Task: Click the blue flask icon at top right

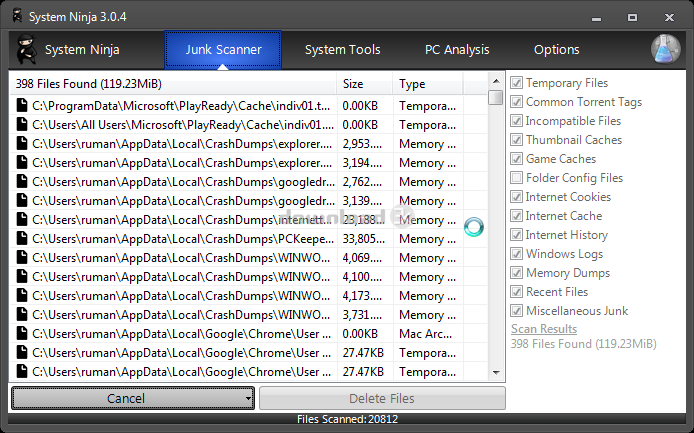Action: click(666, 50)
